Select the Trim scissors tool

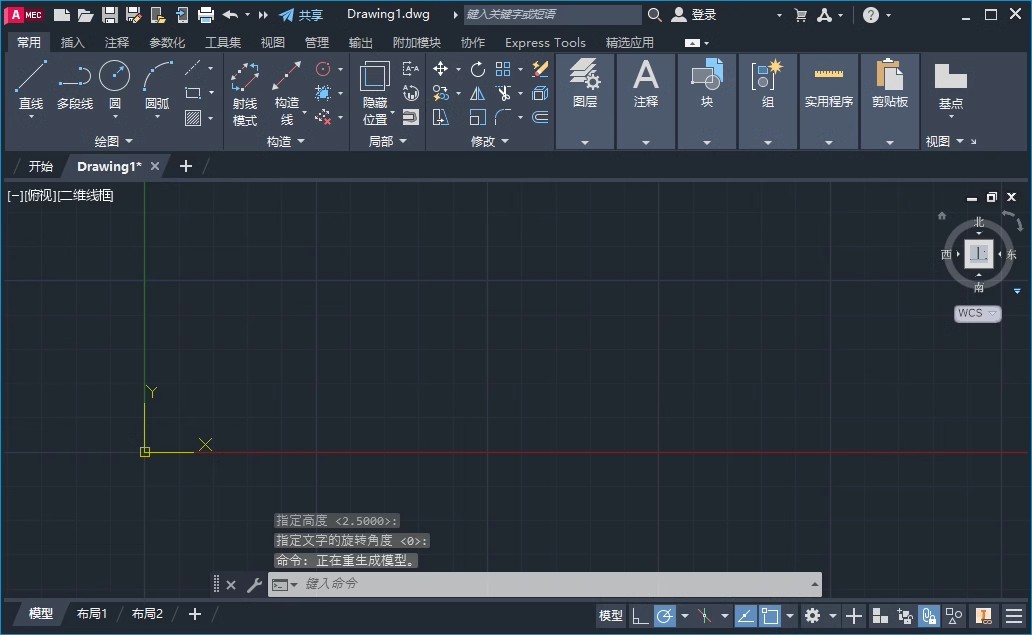[x=503, y=93]
